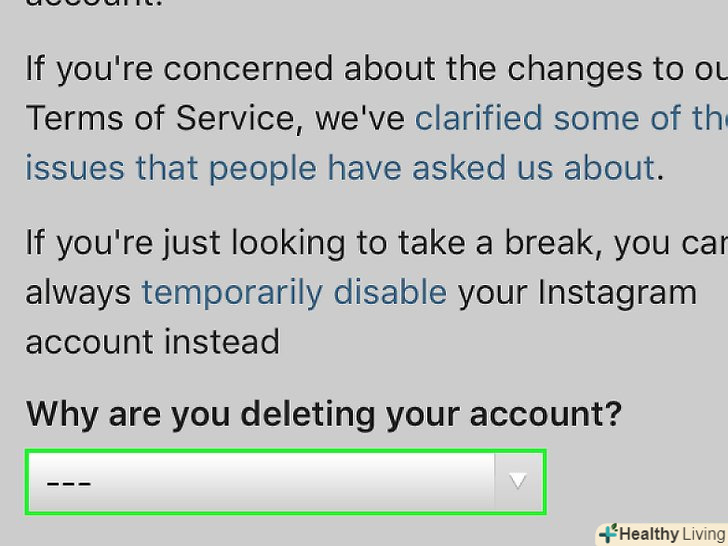Click the Healthy Living cross logo icon
Image resolution: width=728 pixels, height=546 pixels.
(608, 534)
